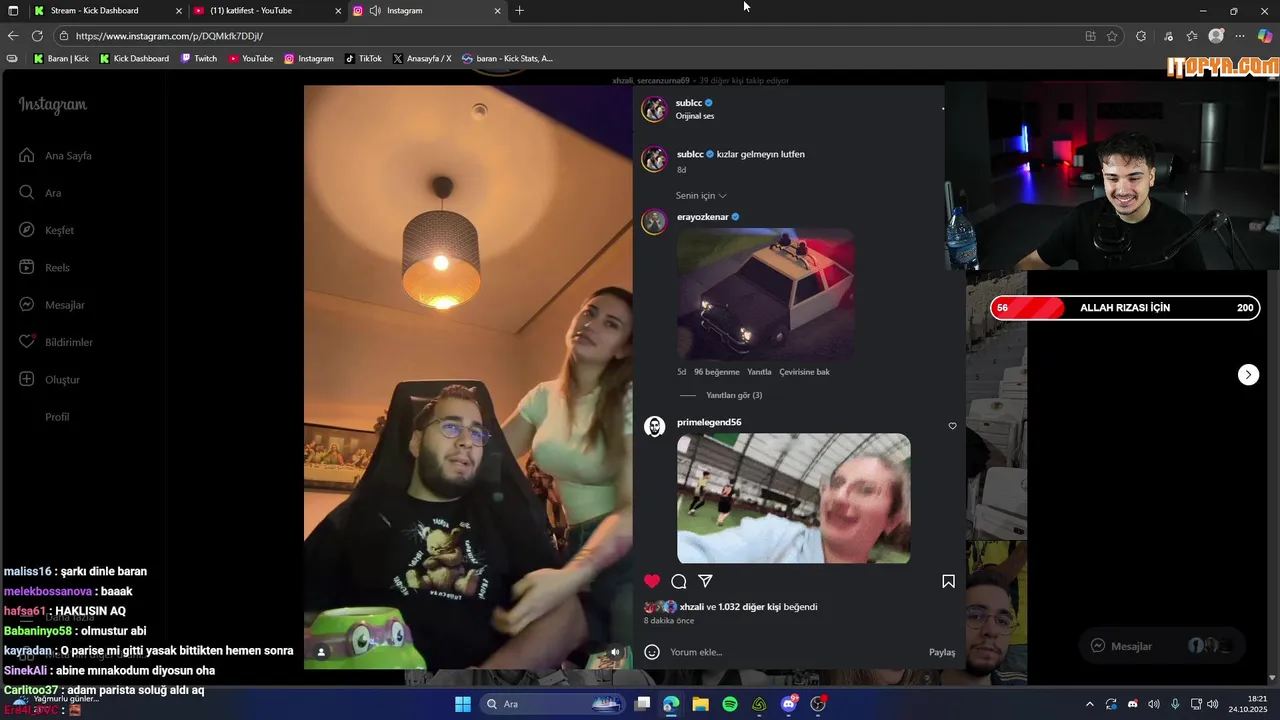
Task: Go to the next post with the right arrow
Action: (1248, 374)
